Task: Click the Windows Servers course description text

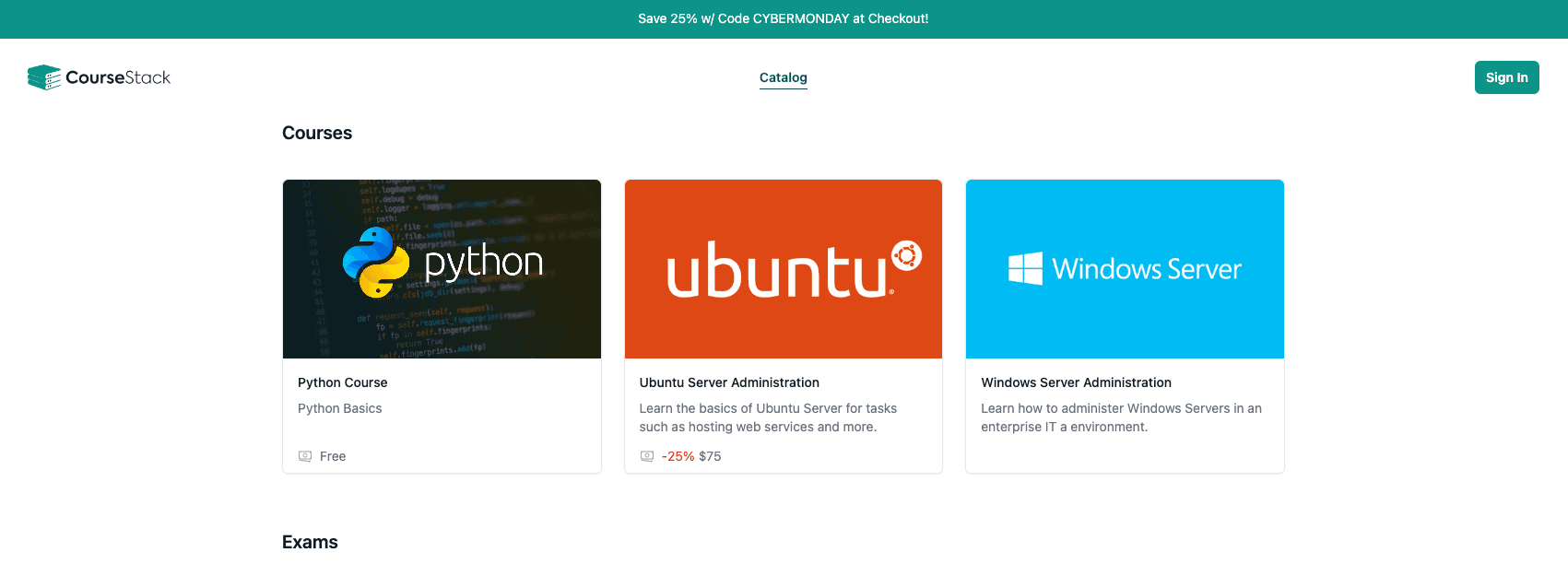Action: coord(1121,417)
